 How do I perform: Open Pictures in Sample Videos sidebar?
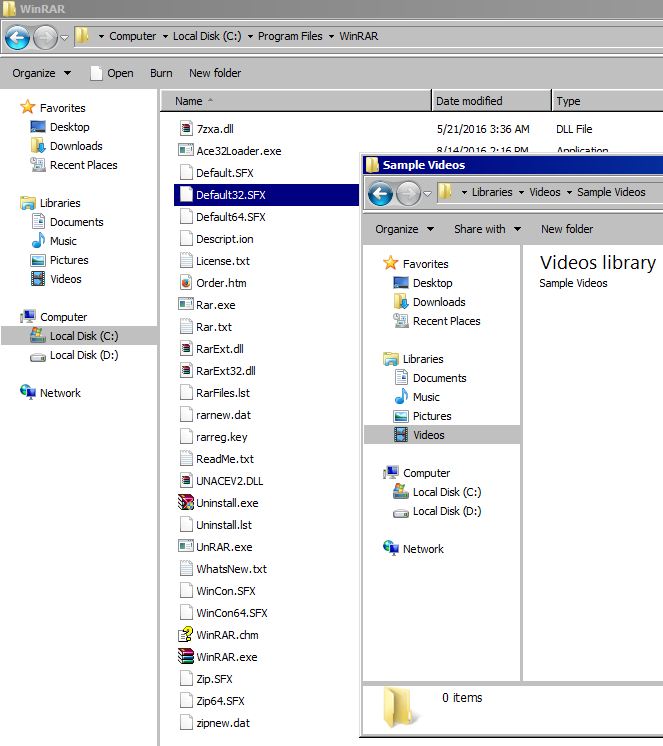(x=423, y=416)
